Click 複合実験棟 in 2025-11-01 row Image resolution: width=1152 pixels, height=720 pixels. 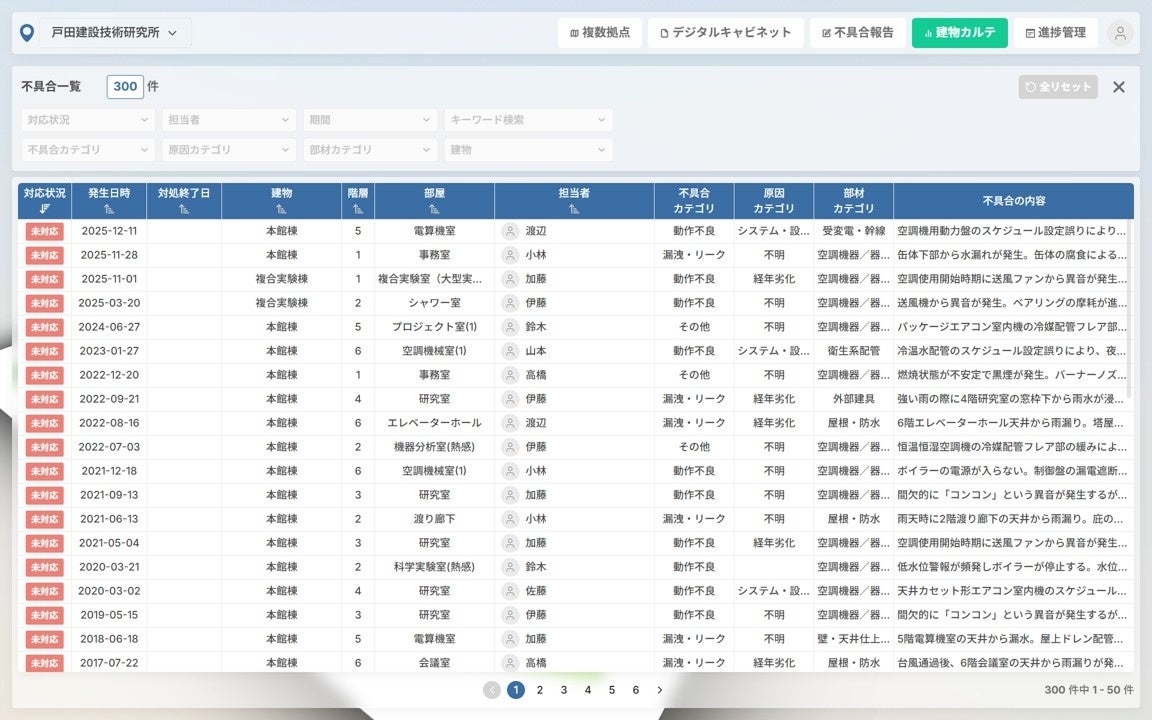[281, 279]
